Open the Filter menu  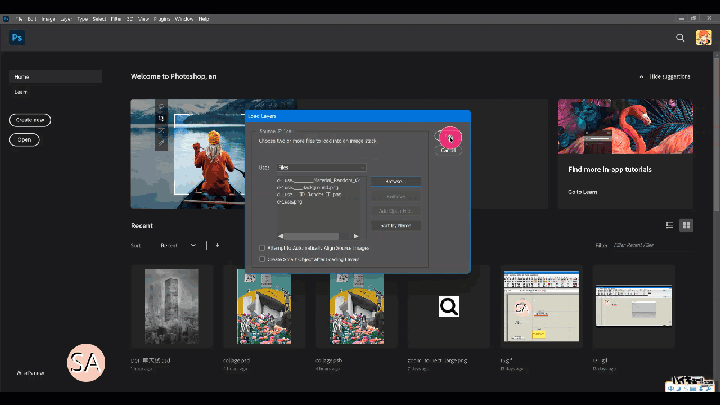[x=116, y=19]
